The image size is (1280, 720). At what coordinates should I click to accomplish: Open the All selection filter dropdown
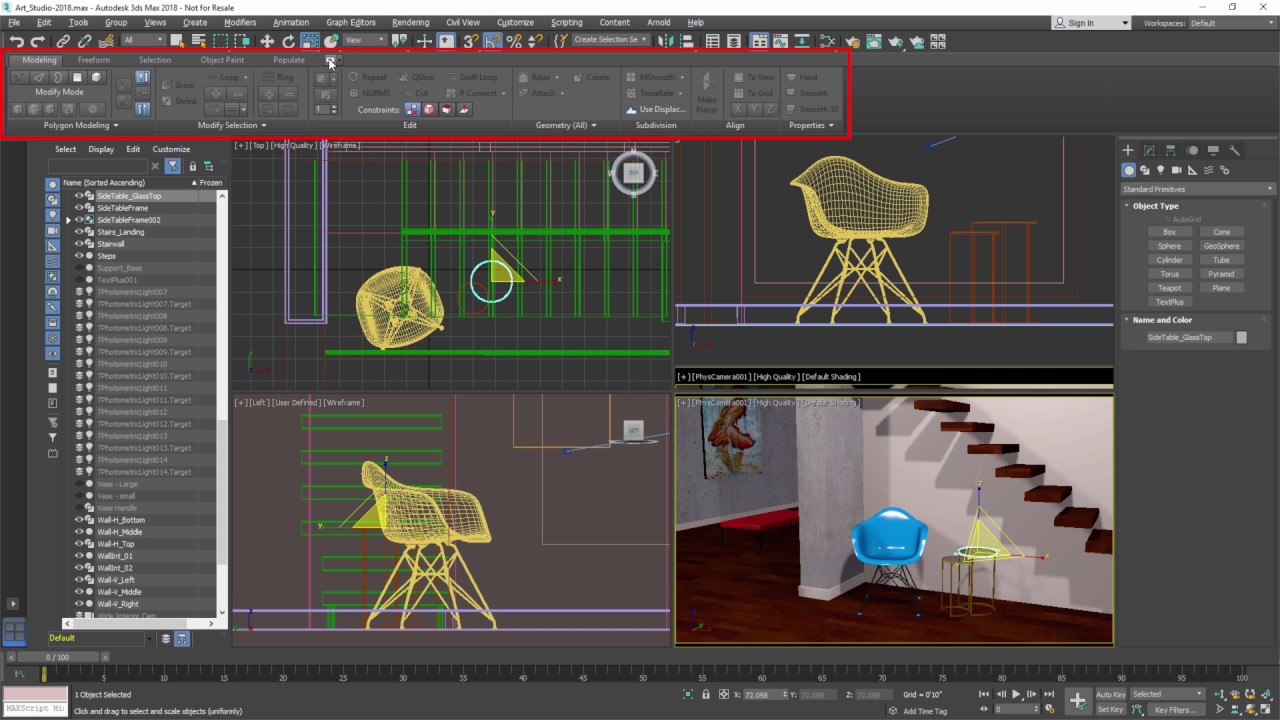[143, 41]
